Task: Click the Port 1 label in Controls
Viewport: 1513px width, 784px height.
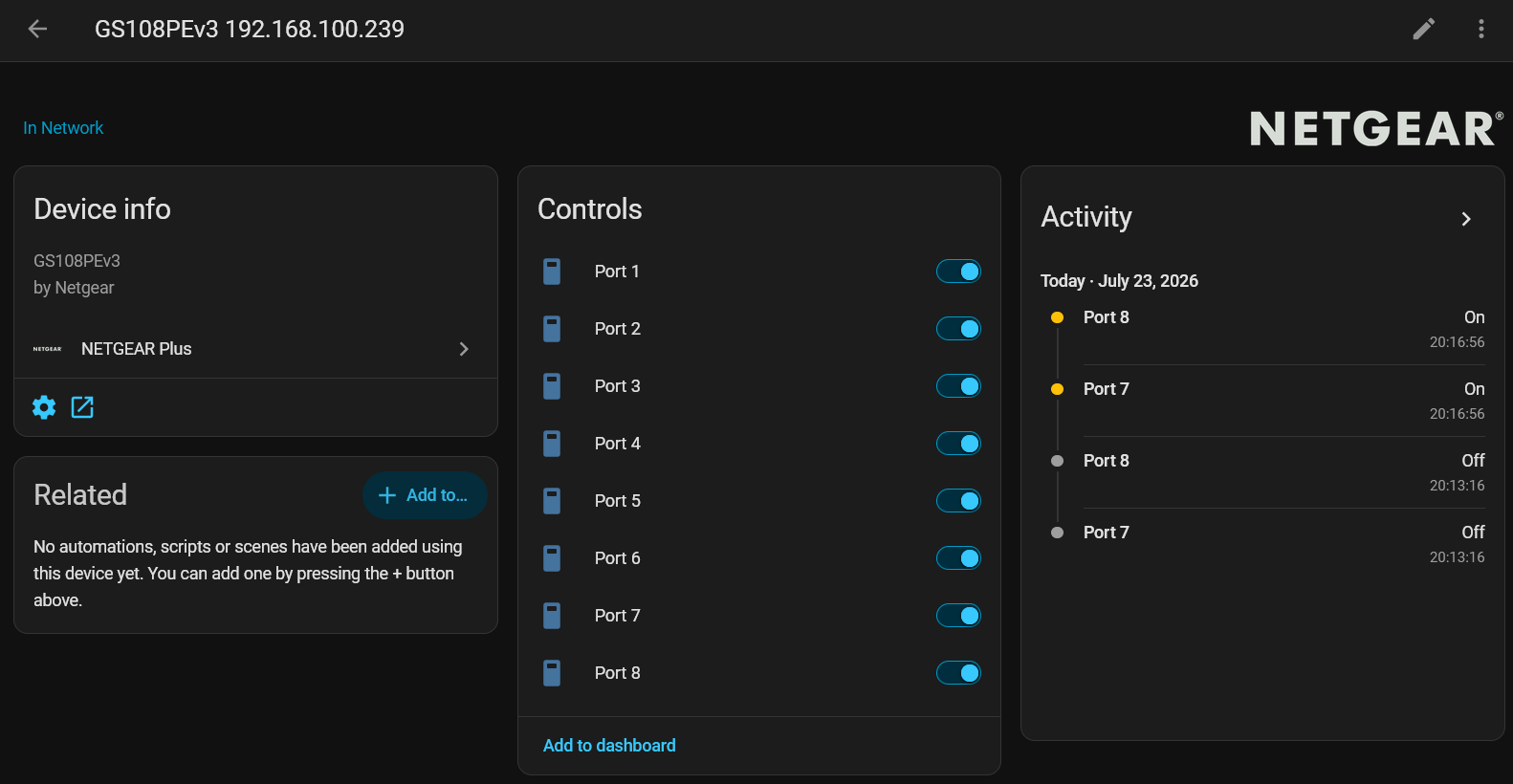Action: [x=617, y=272]
